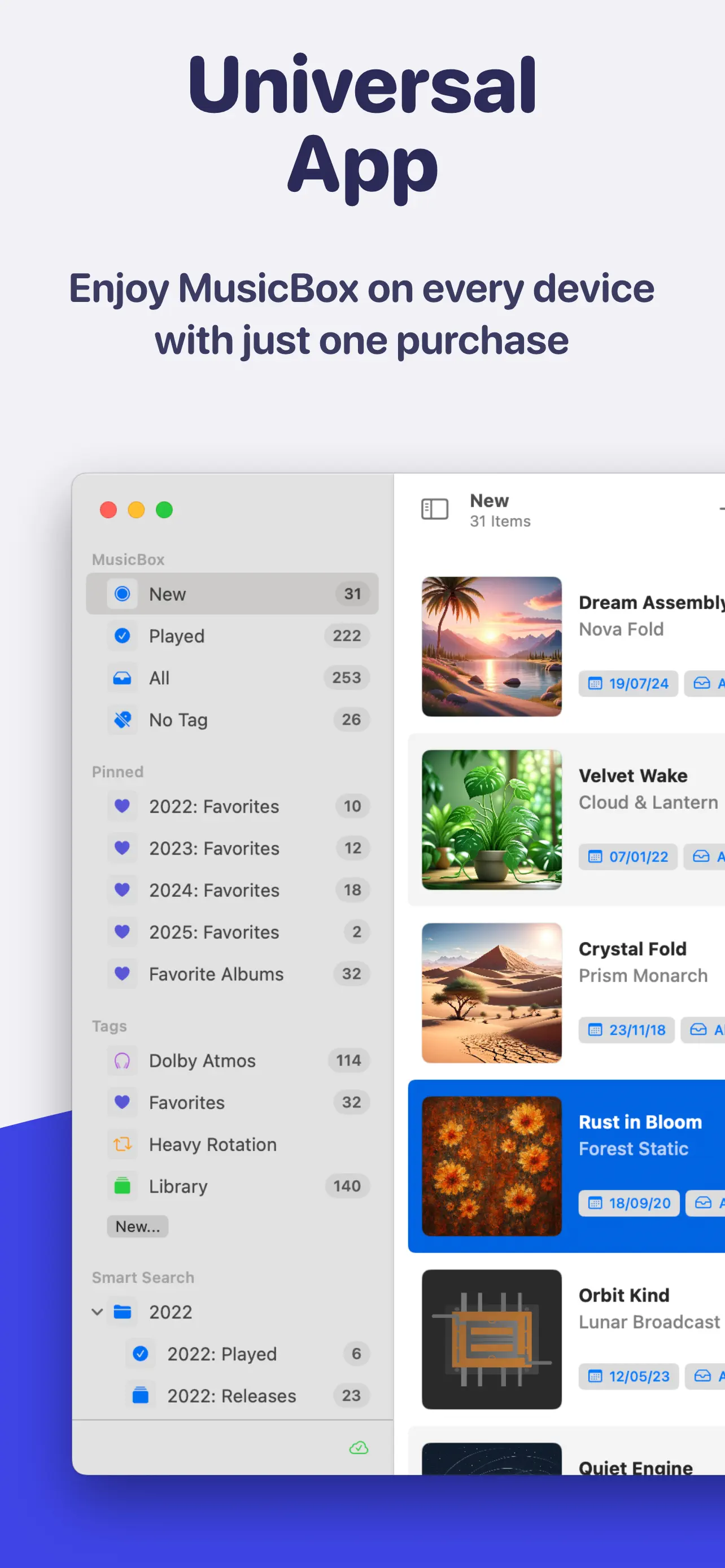Click the Prism Monarch artist name
This screenshot has height=1568, width=725.
pyautogui.click(x=644, y=976)
